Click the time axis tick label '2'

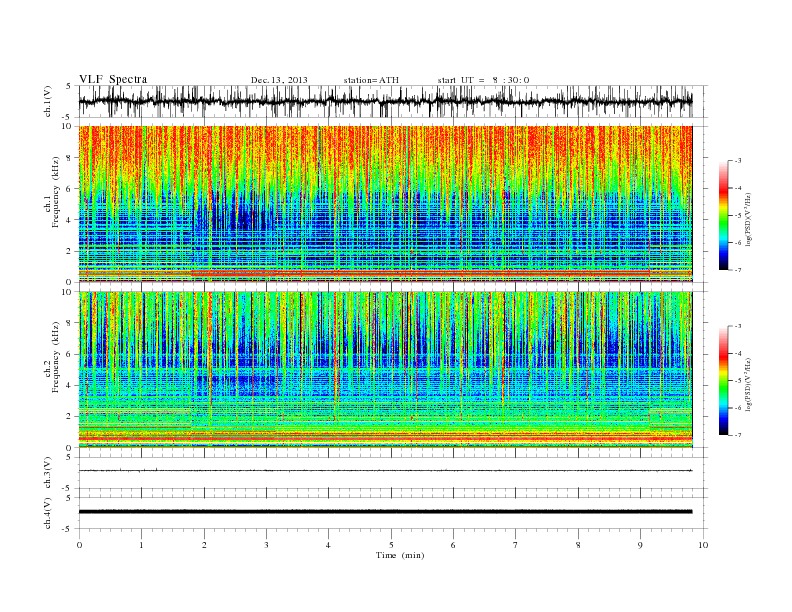click(x=204, y=545)
